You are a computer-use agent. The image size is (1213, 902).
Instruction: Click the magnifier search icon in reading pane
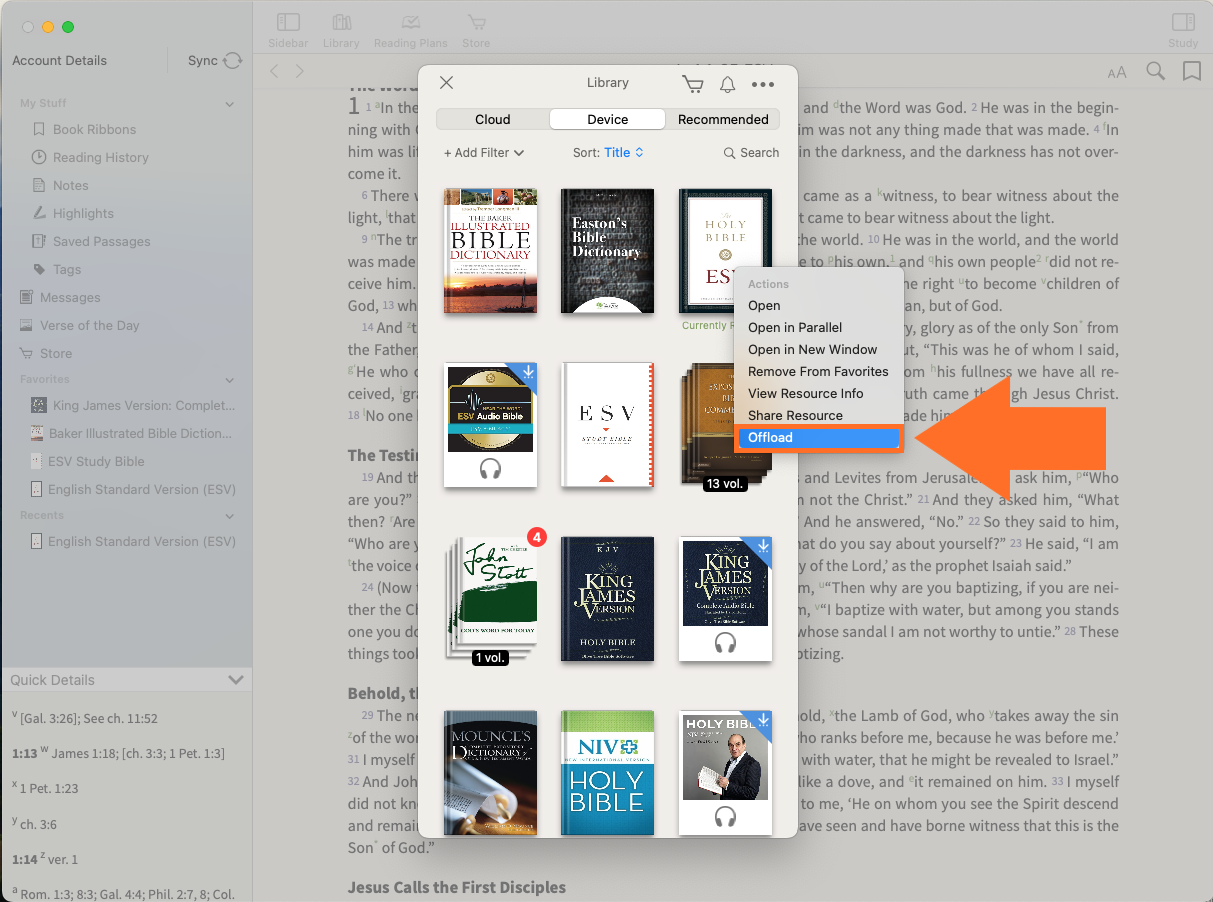(1155, 71)
